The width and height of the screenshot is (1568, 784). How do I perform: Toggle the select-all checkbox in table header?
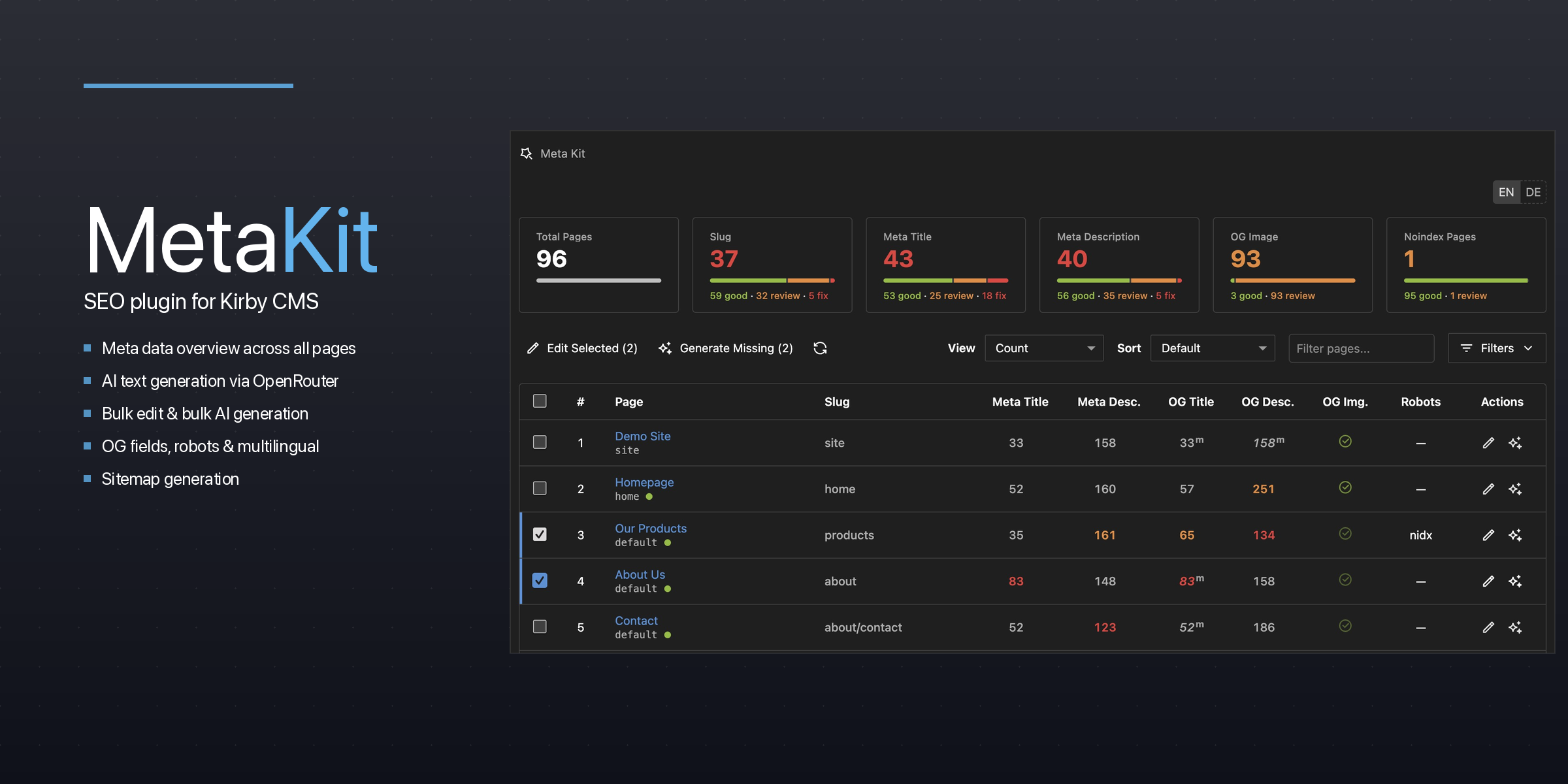(x=540, y=401)
